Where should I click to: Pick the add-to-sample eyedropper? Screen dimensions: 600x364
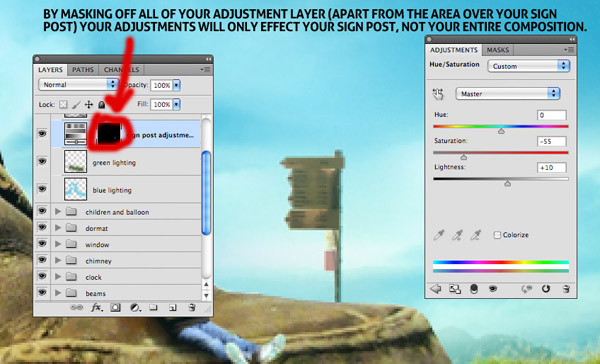pyautogui.click(x=457, y=235)
